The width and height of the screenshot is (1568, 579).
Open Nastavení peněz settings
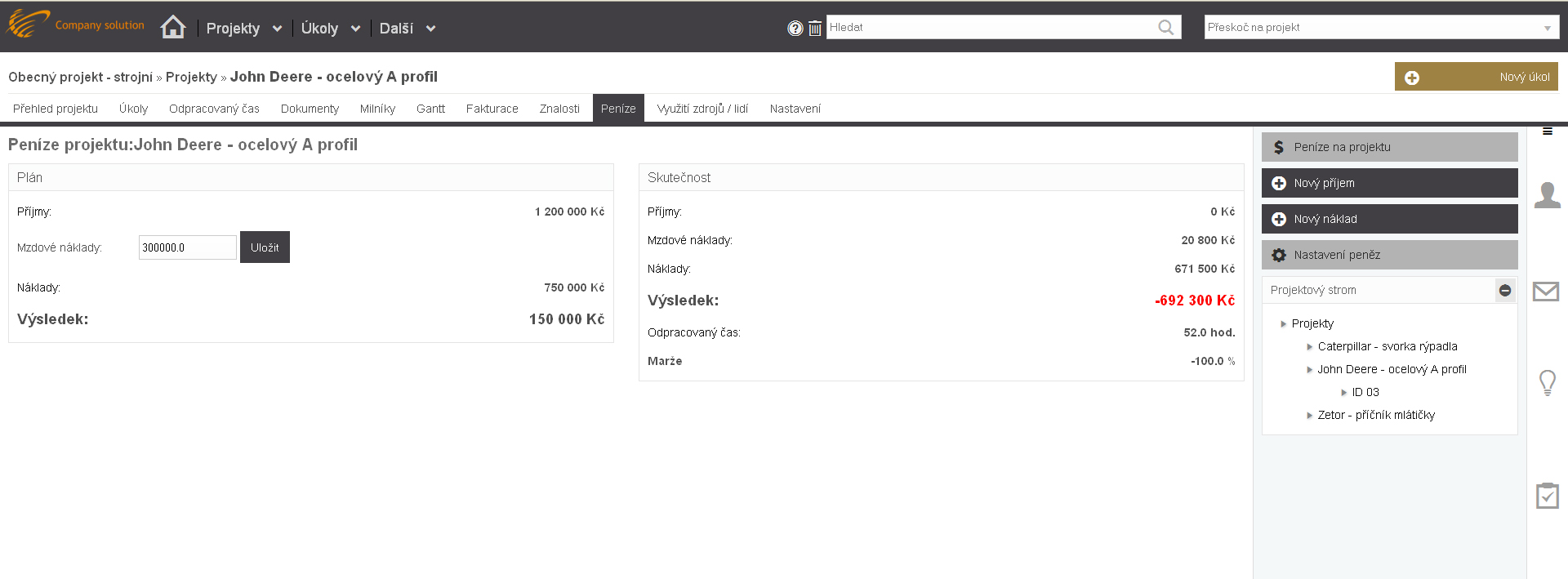[x=1390, y=255]
